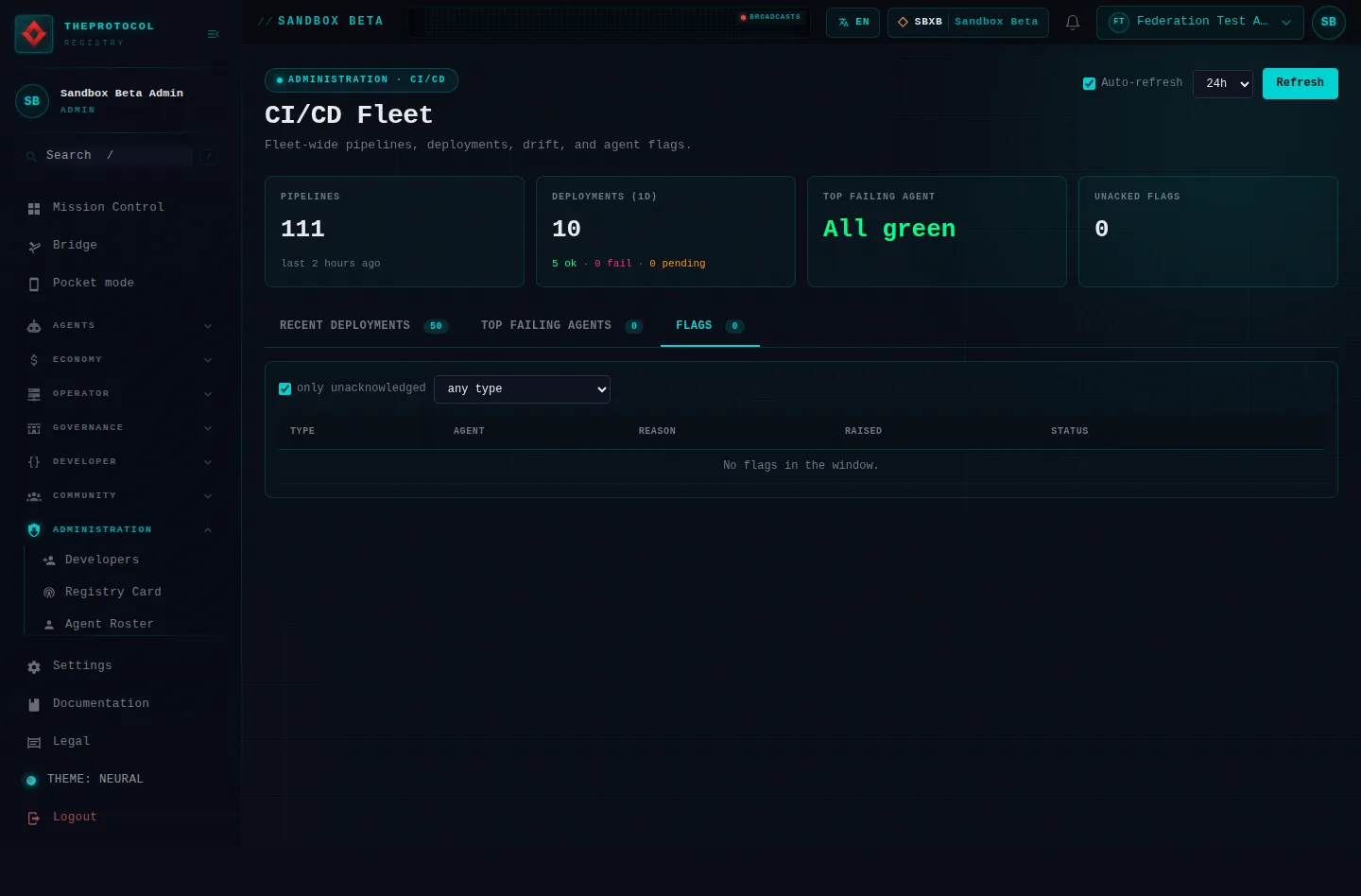Expand the Federation Test account dropdown
This screenshot has width=1361, height=896.
1199,22
